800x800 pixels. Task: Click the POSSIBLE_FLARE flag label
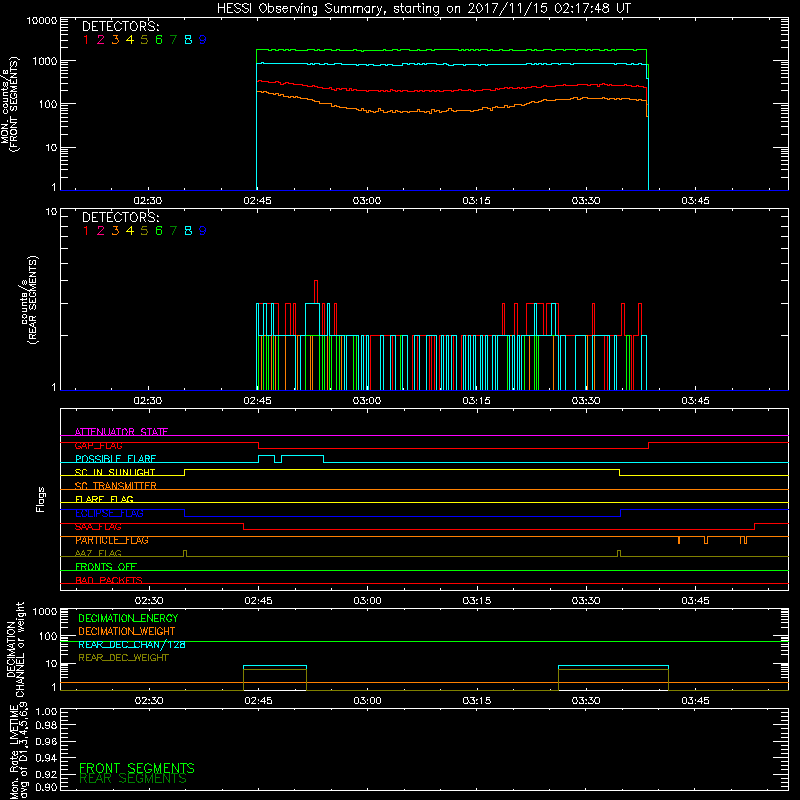[115, 459]
